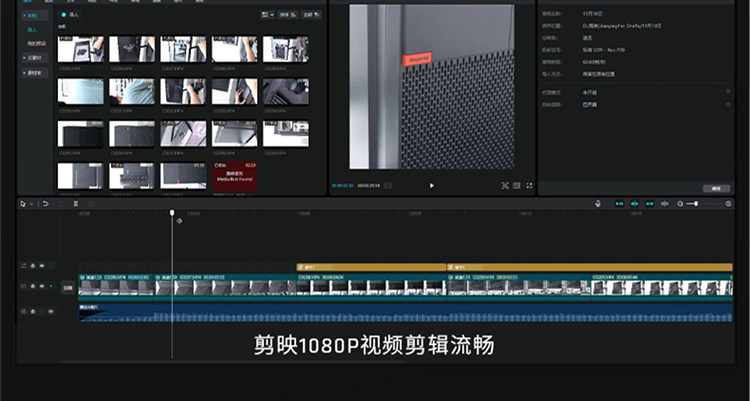
Task: Select the My Presets sidebar entry
Action: click(36, 44)
